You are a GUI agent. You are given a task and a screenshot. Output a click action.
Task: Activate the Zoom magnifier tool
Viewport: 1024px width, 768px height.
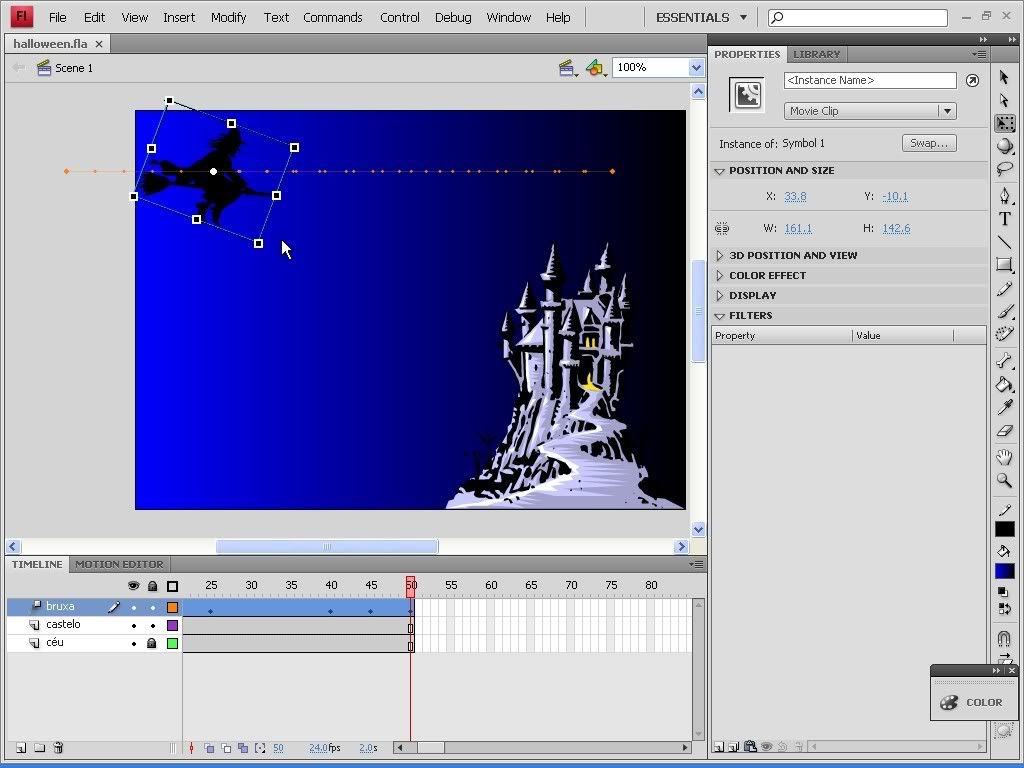[x=1004, y=481]
